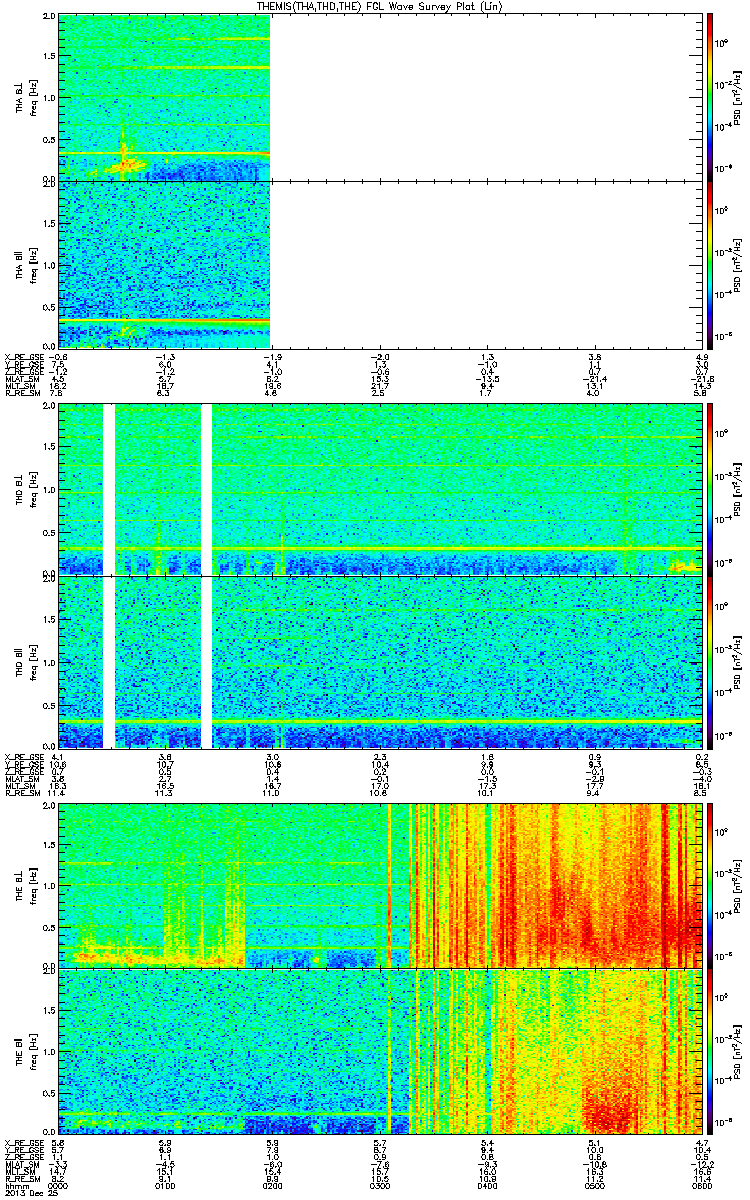
Task: Click the 0600 time tick label
Action: click(702, 1185)
